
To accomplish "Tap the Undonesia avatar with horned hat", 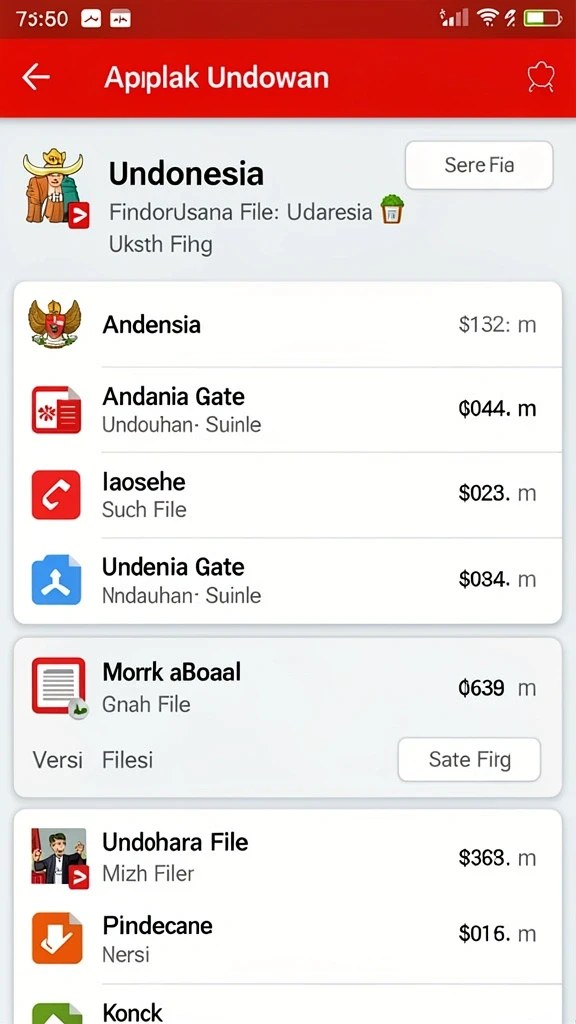I will [54, 187].
